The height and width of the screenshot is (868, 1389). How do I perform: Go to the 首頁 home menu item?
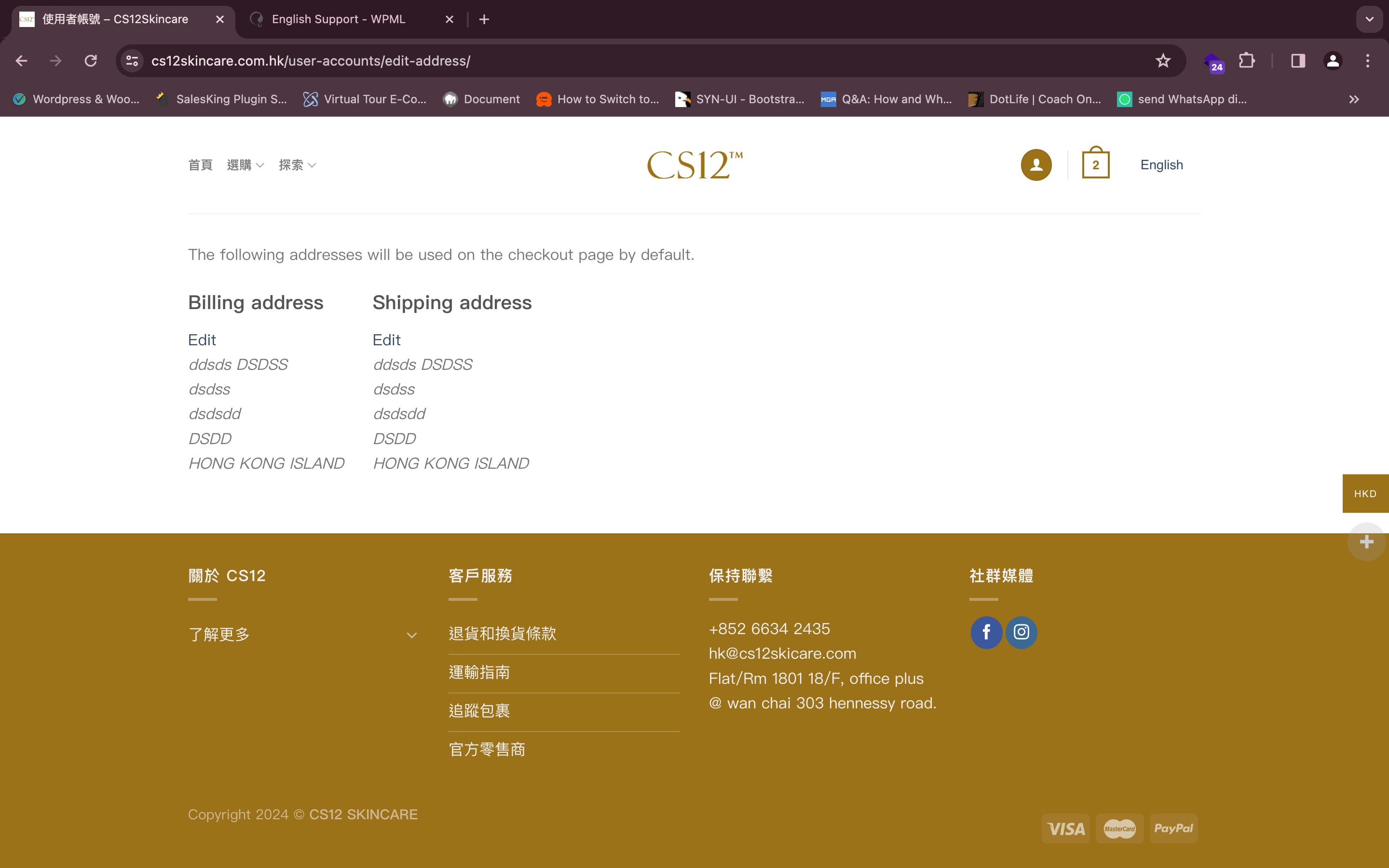click(200, 165)
